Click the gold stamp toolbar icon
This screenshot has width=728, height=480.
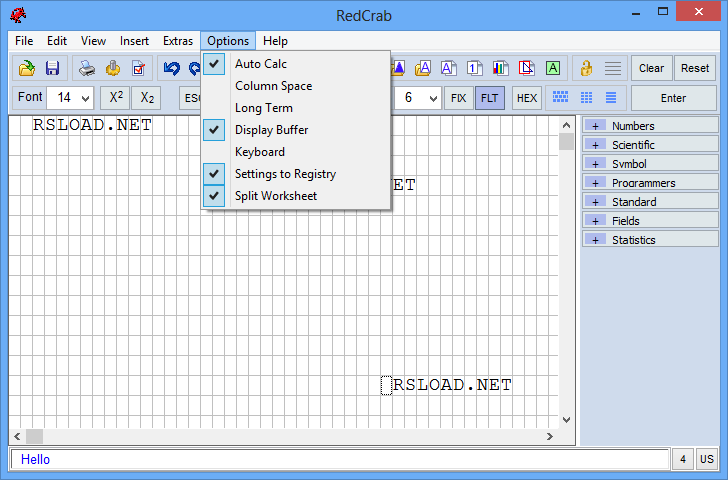tap(113, 68)
